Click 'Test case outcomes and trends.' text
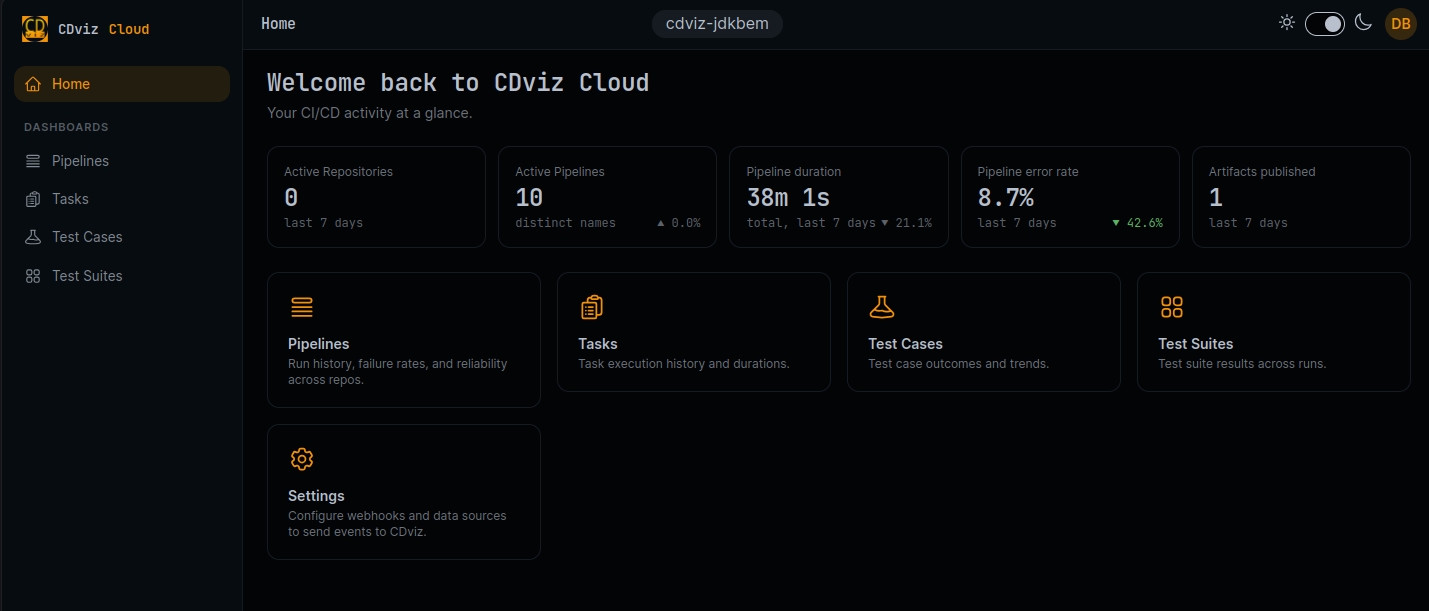Viewport: 1429px width, 611px height. point(958,364)
